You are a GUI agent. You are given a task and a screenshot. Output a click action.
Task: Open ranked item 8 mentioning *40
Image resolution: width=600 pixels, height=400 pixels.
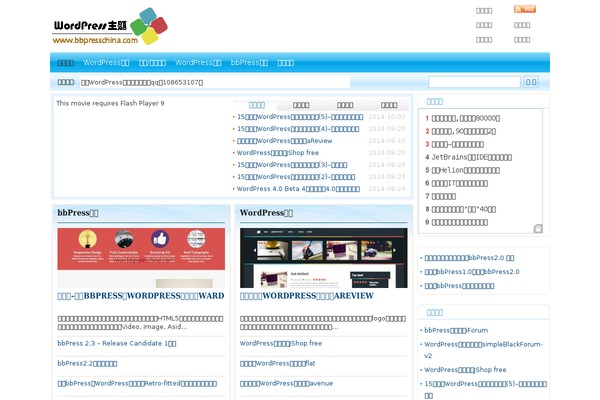point(464,209)
